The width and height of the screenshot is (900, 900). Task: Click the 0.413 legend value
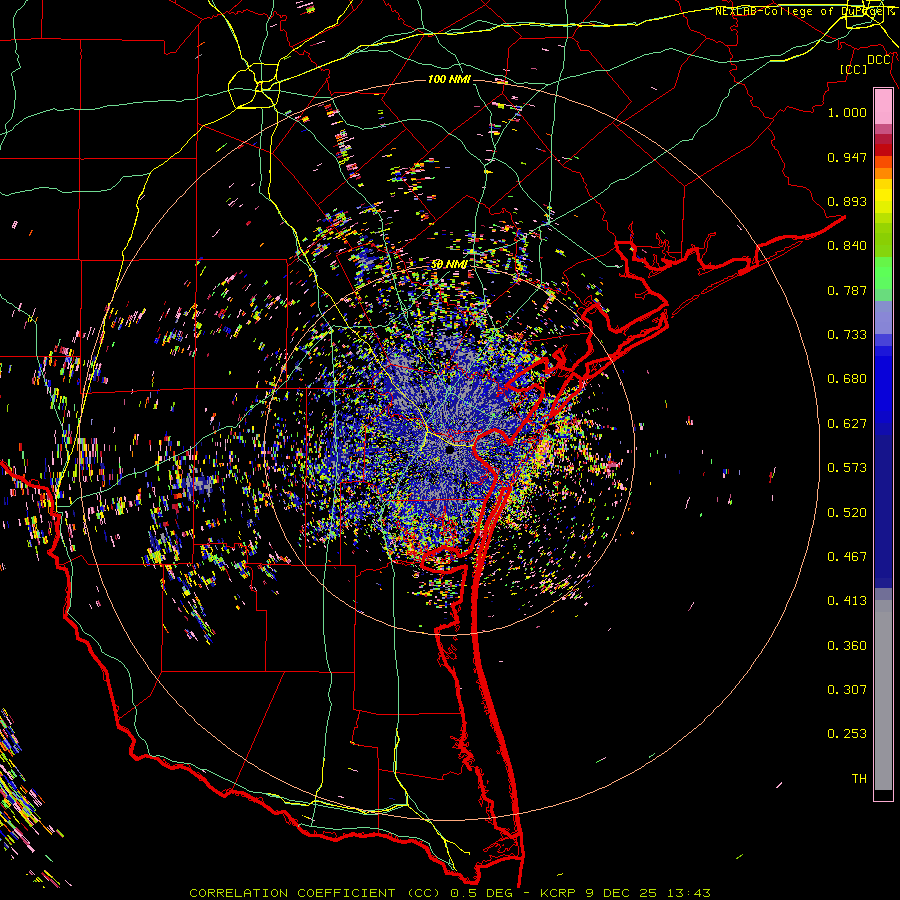click(x=847, y=601)
